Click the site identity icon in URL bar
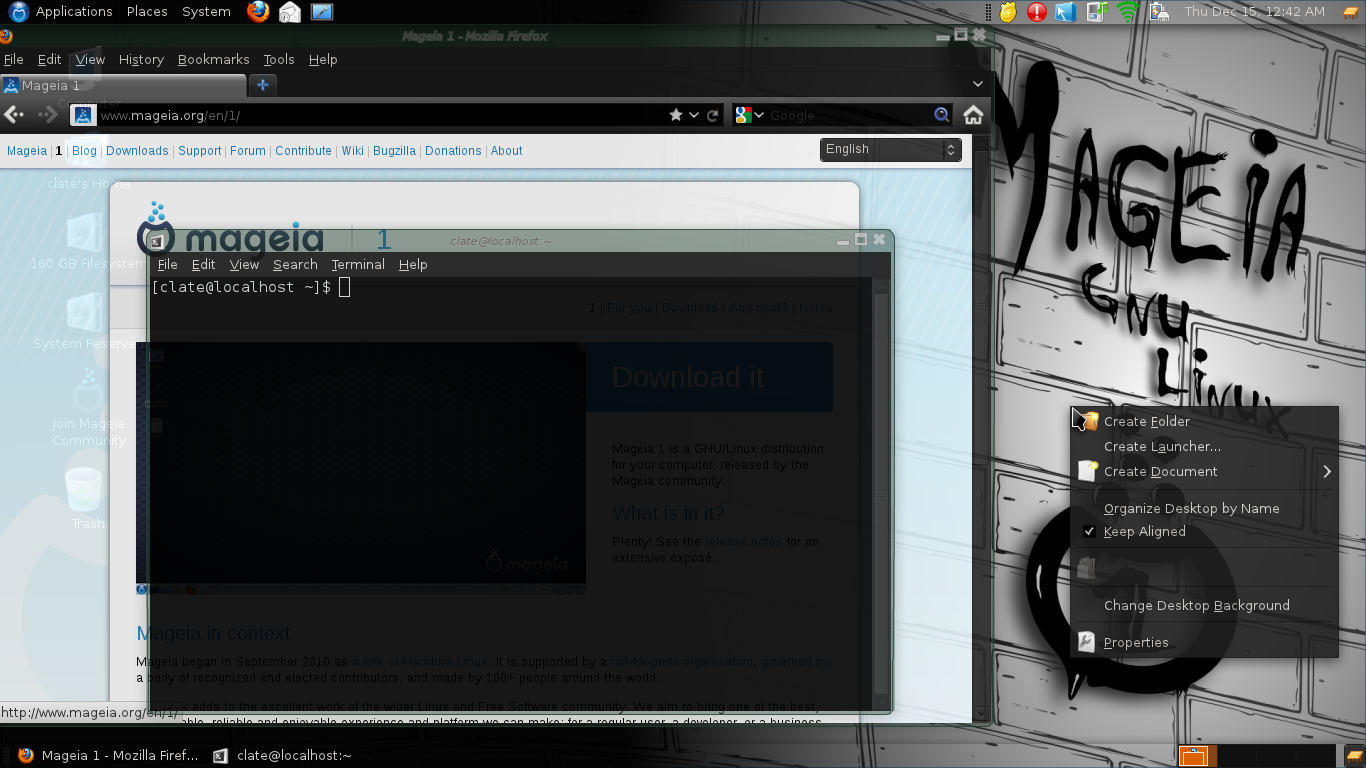 pyautogui.click(x=83, y=115)
